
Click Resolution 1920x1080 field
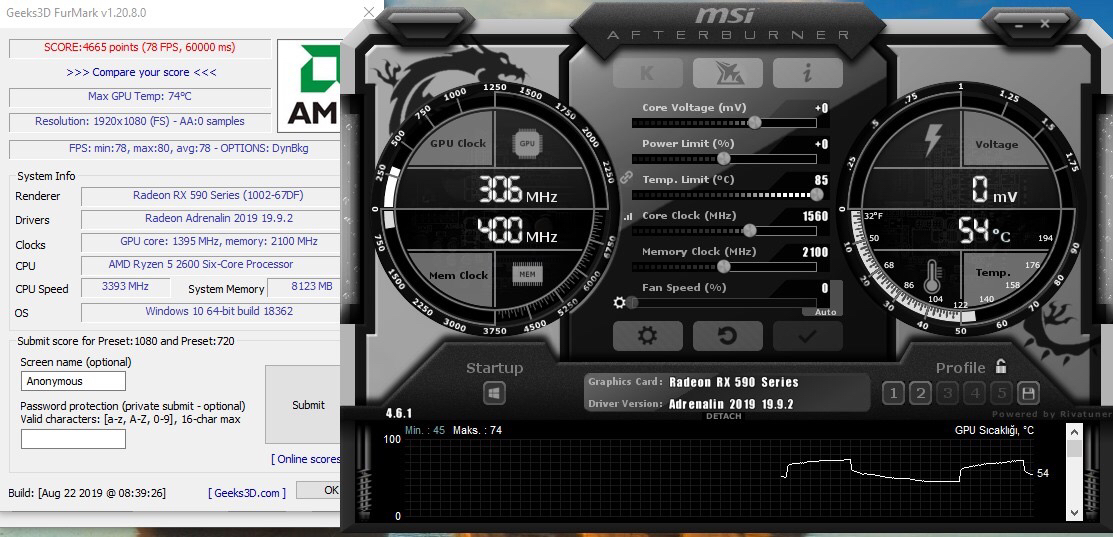(140, 121)
